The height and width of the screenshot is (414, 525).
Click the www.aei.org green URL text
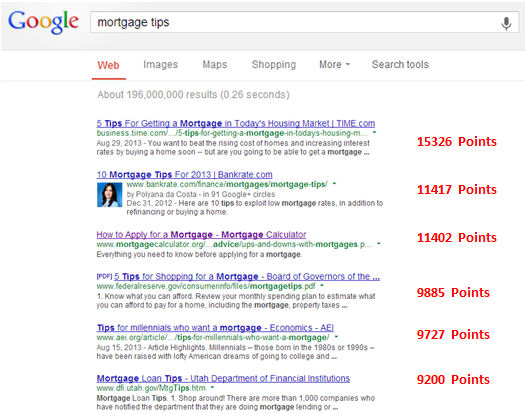click(213, 337)
